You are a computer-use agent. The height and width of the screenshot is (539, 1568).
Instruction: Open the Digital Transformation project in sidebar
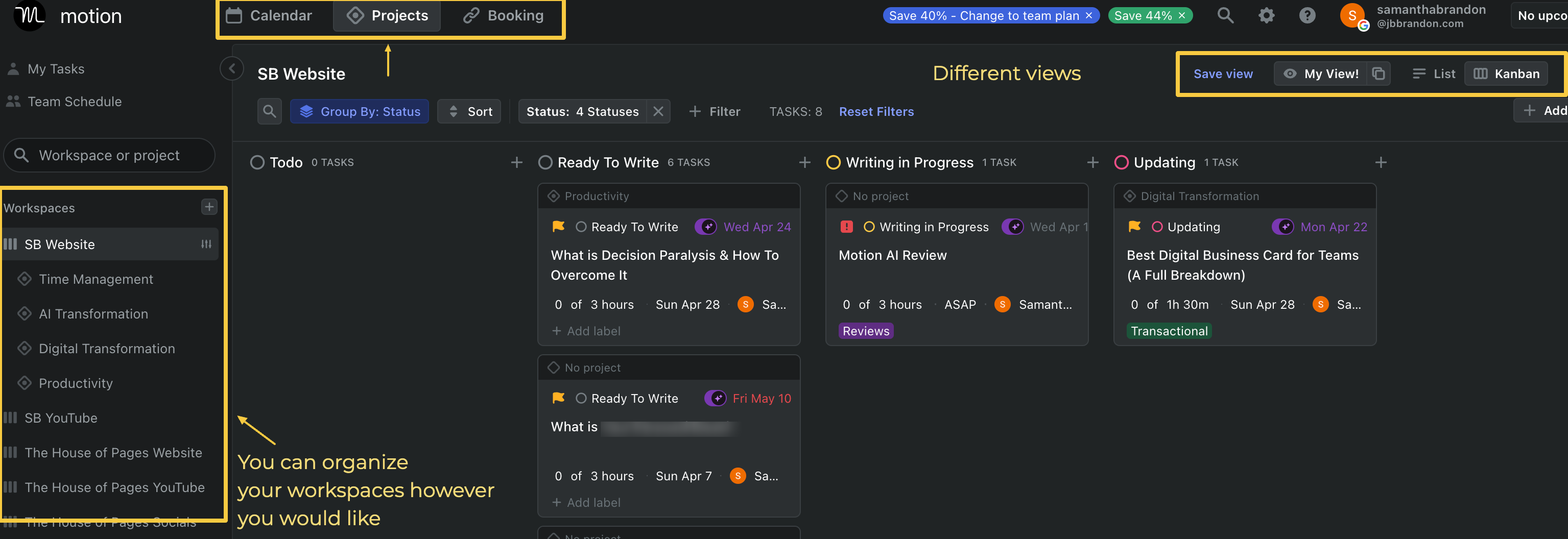(107, 348)
